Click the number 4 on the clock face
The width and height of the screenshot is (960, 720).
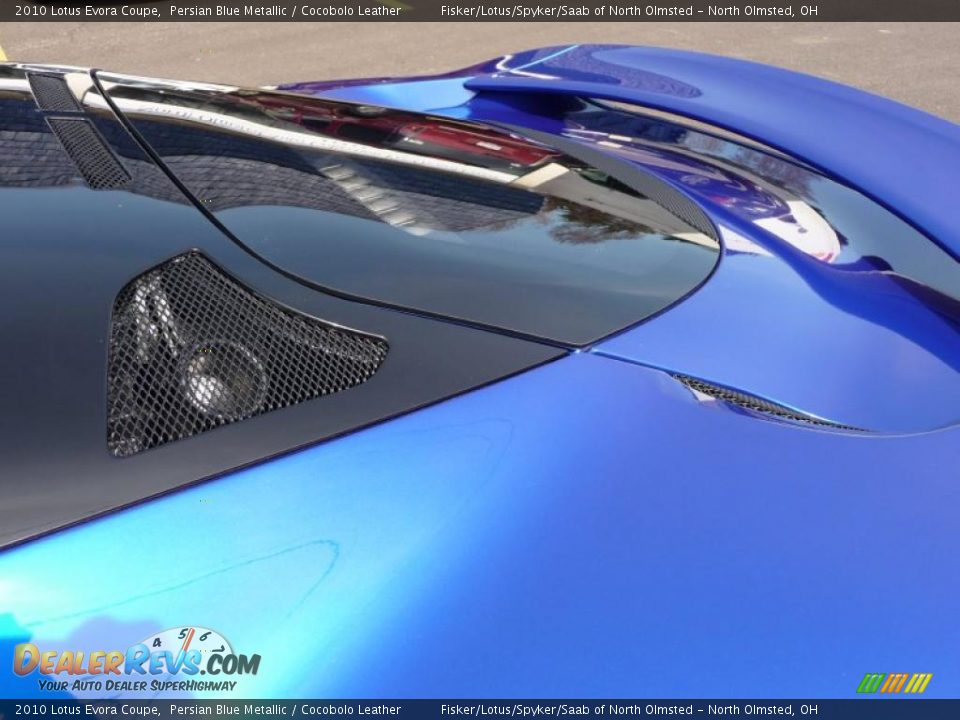click(x=157, y=641)
